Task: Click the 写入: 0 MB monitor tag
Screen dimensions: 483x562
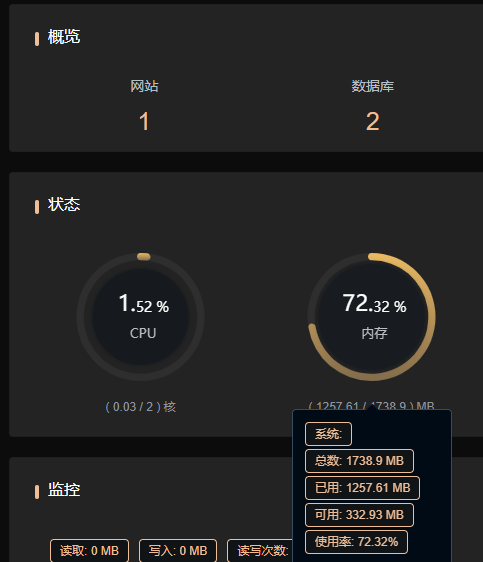Action: tap(178, 551)
